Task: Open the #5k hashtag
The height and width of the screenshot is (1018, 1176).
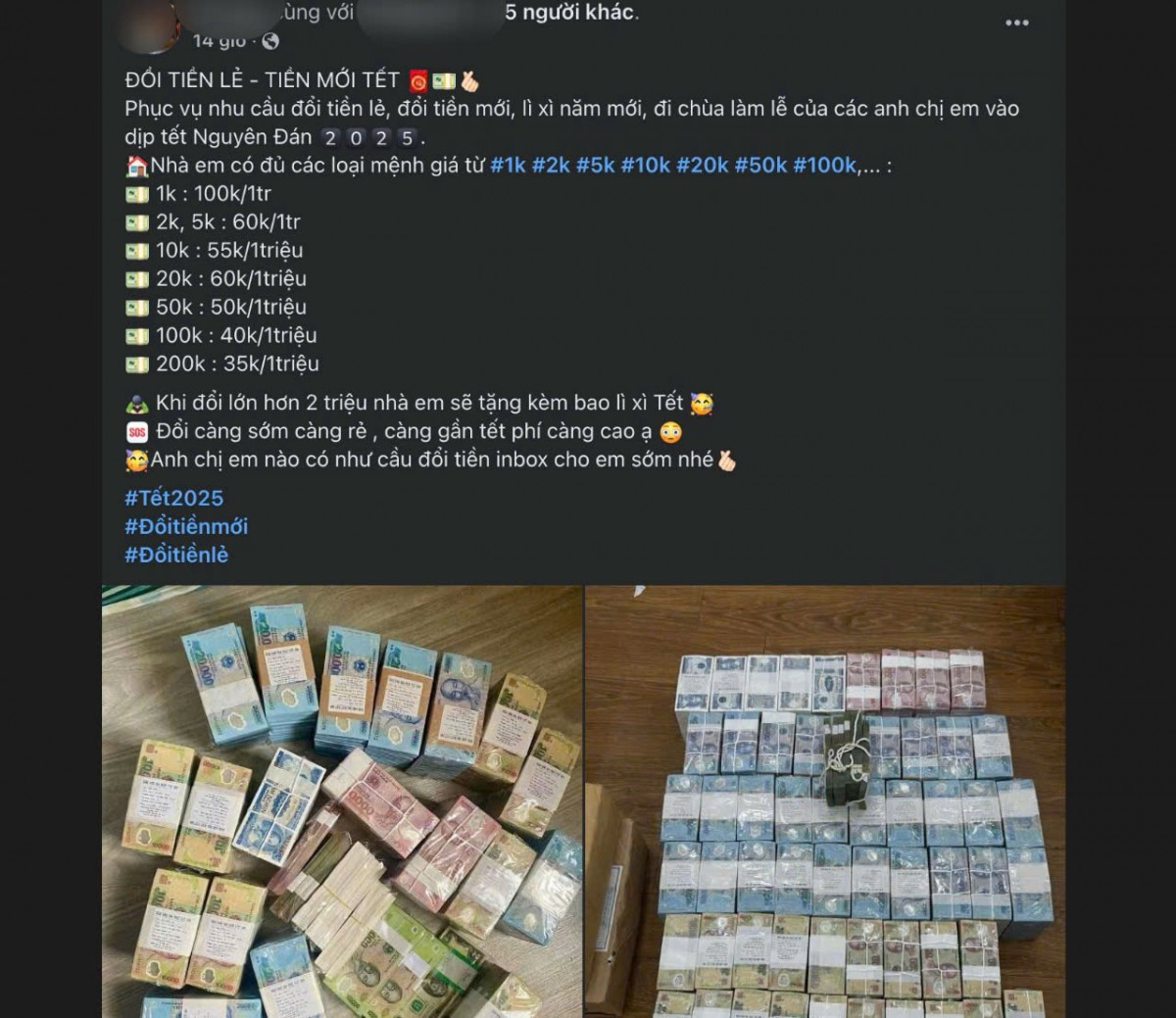Action: point(596,166)
